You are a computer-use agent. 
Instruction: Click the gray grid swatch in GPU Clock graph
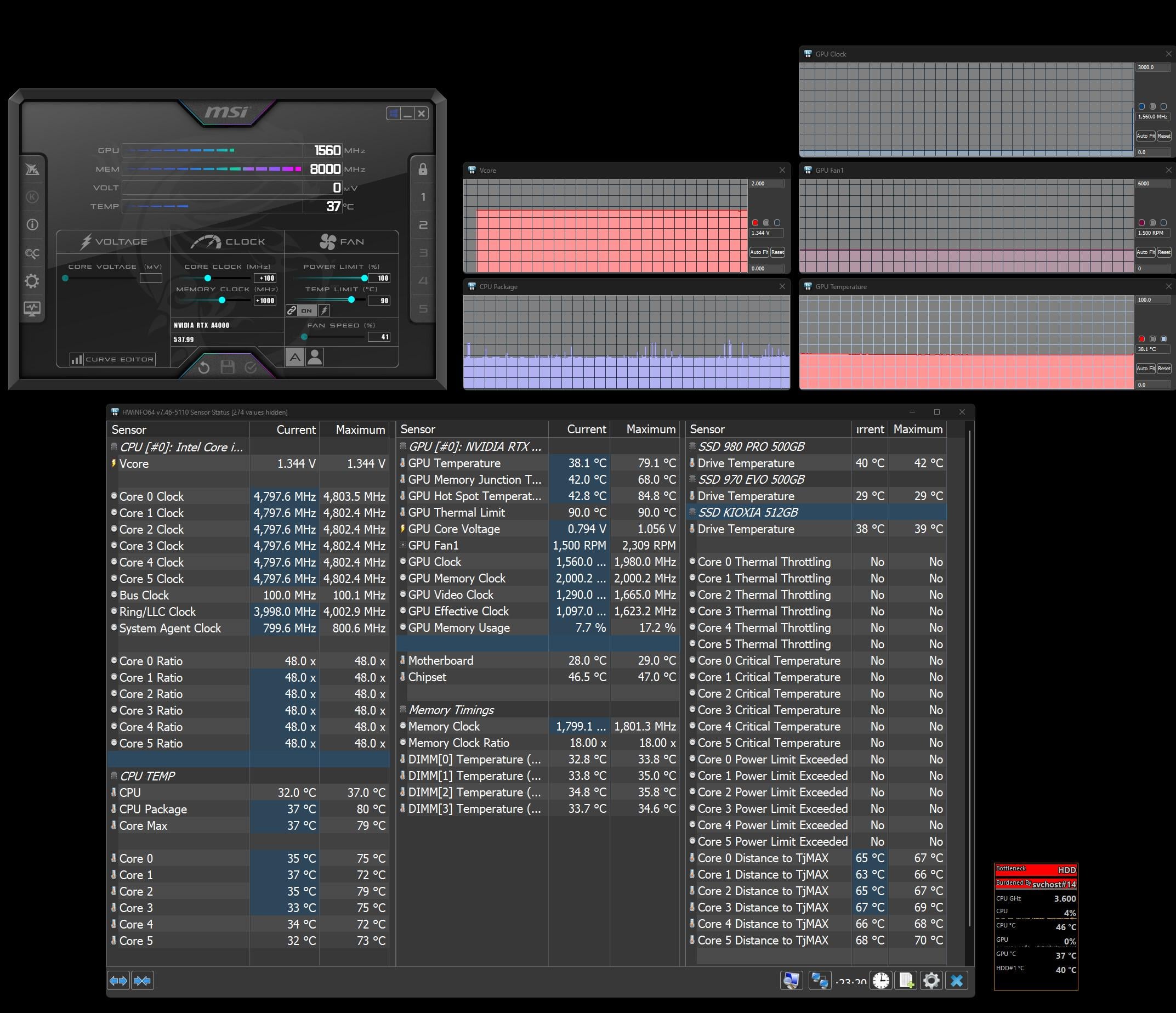[1152, 107]
